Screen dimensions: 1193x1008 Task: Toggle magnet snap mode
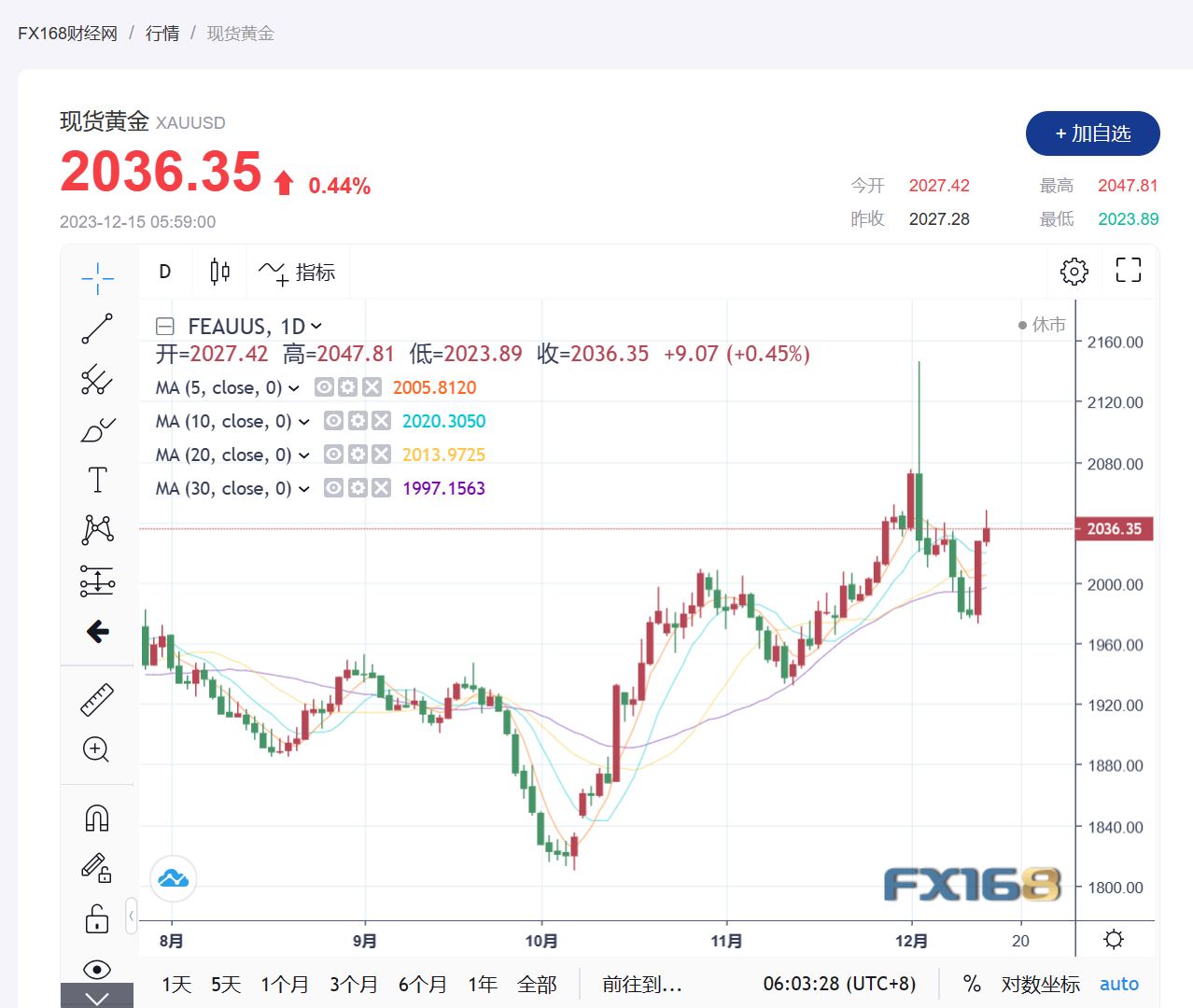pos(97,819)
